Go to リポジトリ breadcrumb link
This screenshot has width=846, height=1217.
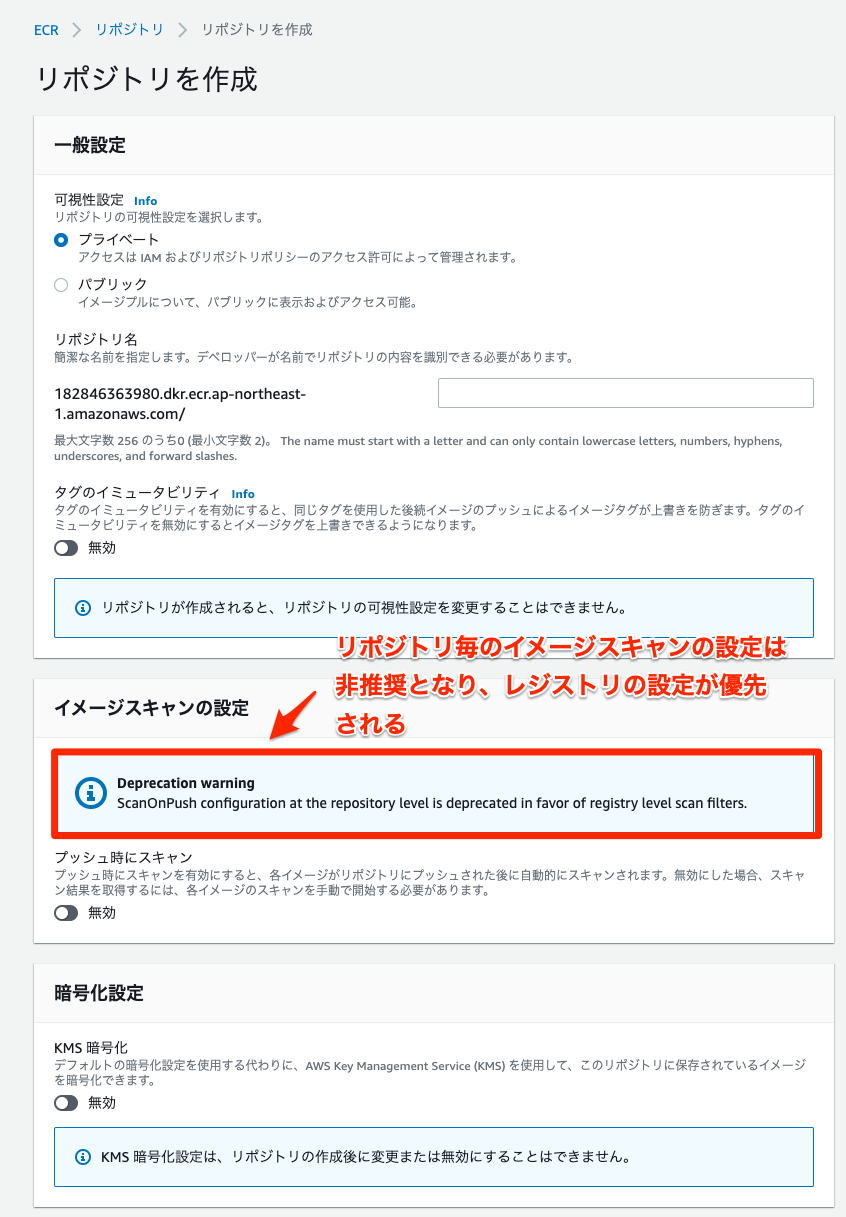[129, 30]
